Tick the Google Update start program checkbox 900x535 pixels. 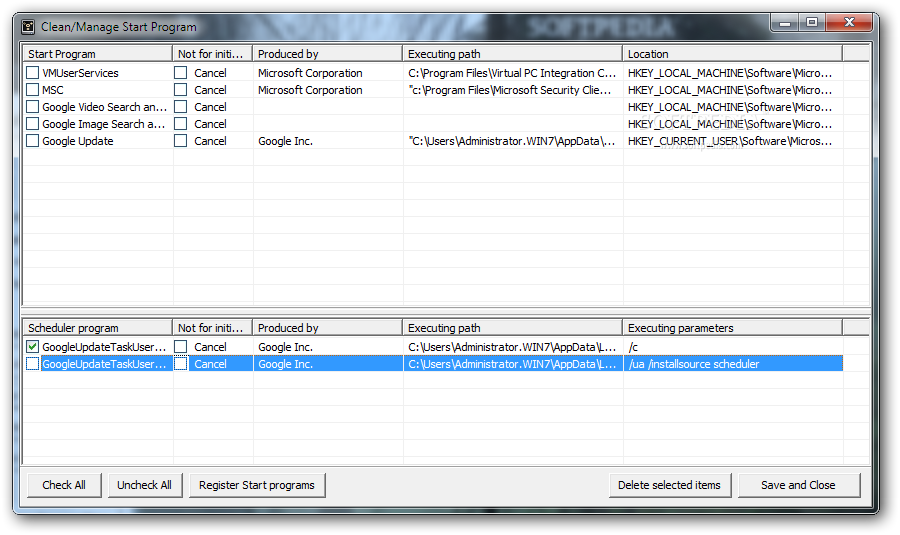[33, 141]
